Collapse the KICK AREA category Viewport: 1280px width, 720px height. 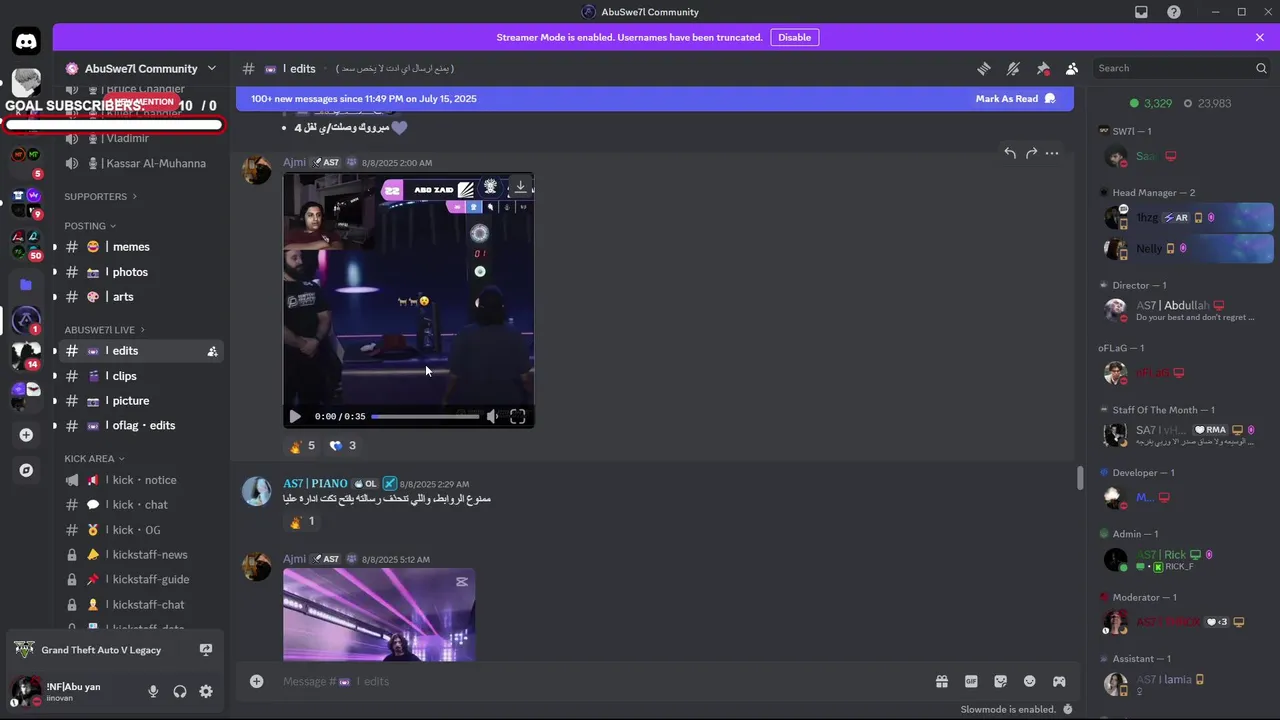coord(95,459)
